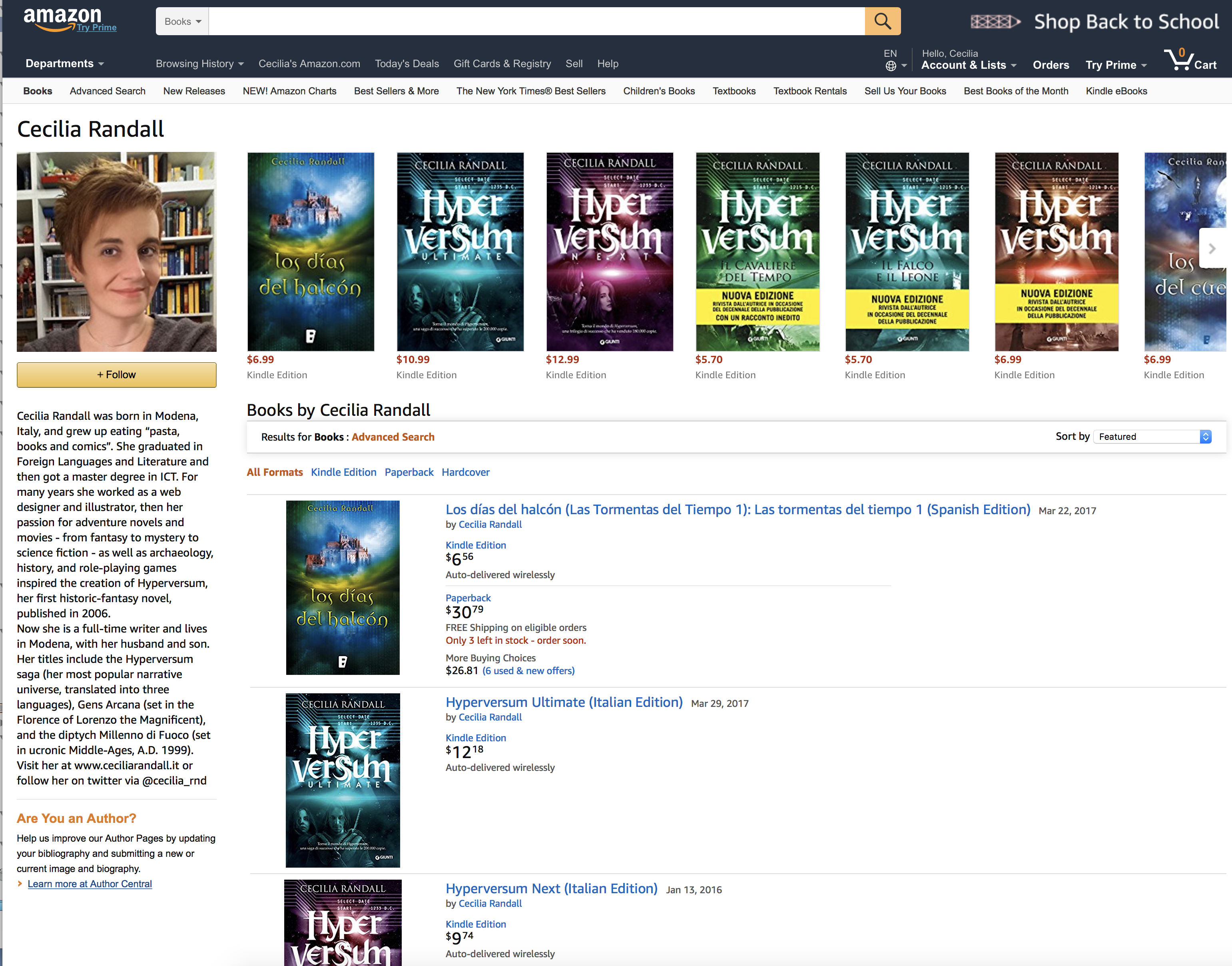Click the carousel next arrow
The height and width of the screenshot is (966, 1232).
click(1212, 248)
